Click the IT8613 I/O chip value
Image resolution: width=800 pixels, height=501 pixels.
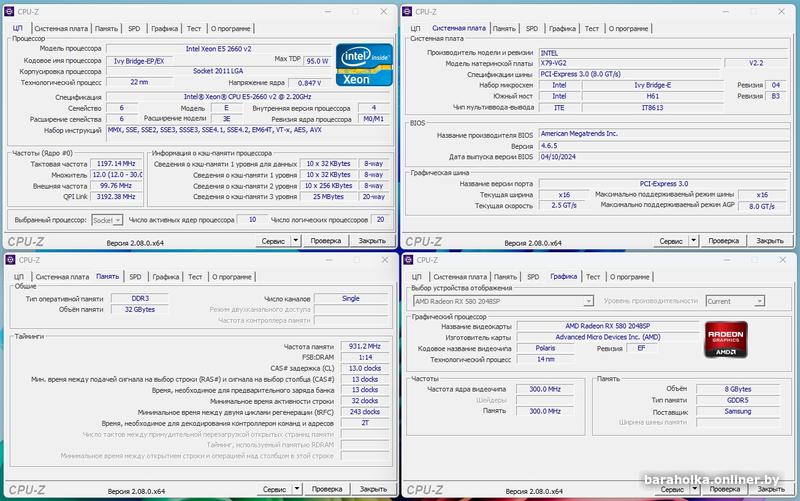(x=652, y=108)
